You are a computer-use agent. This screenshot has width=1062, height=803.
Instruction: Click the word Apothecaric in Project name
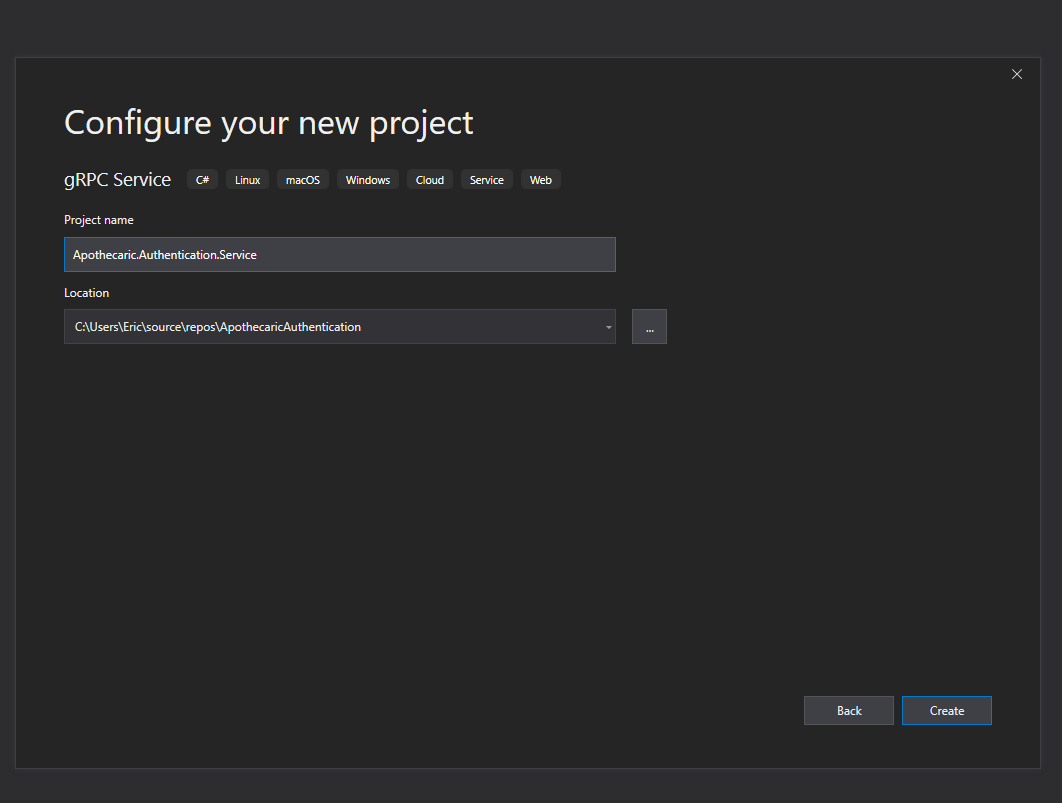point(104,255)
